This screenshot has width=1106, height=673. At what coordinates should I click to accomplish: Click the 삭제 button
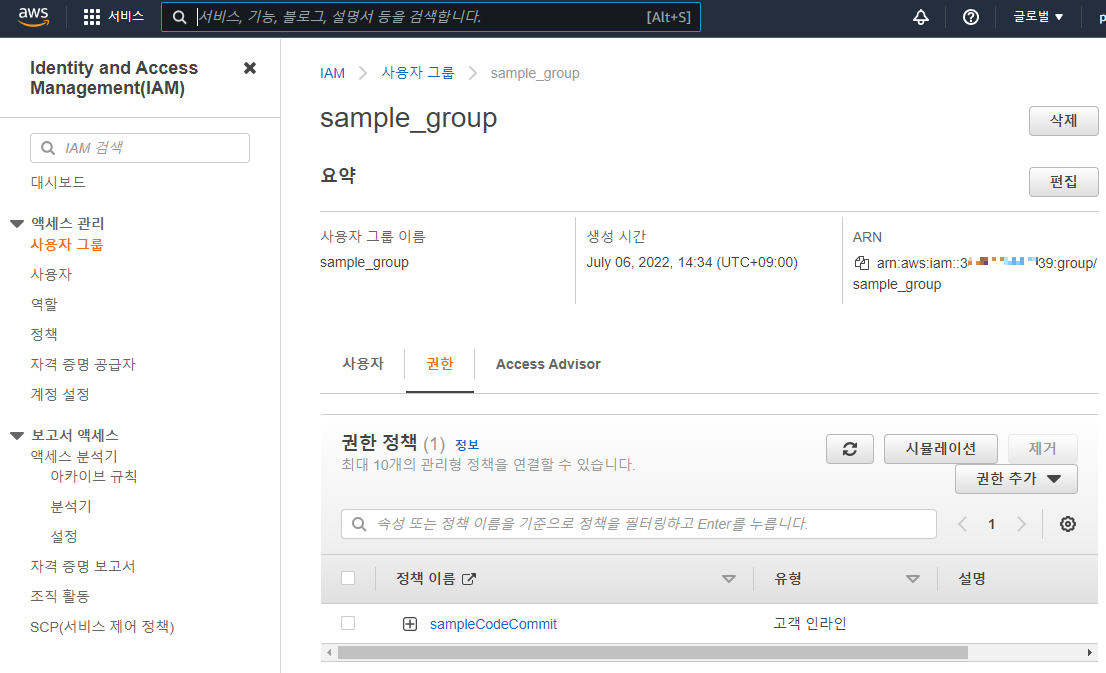[1064, 121]
